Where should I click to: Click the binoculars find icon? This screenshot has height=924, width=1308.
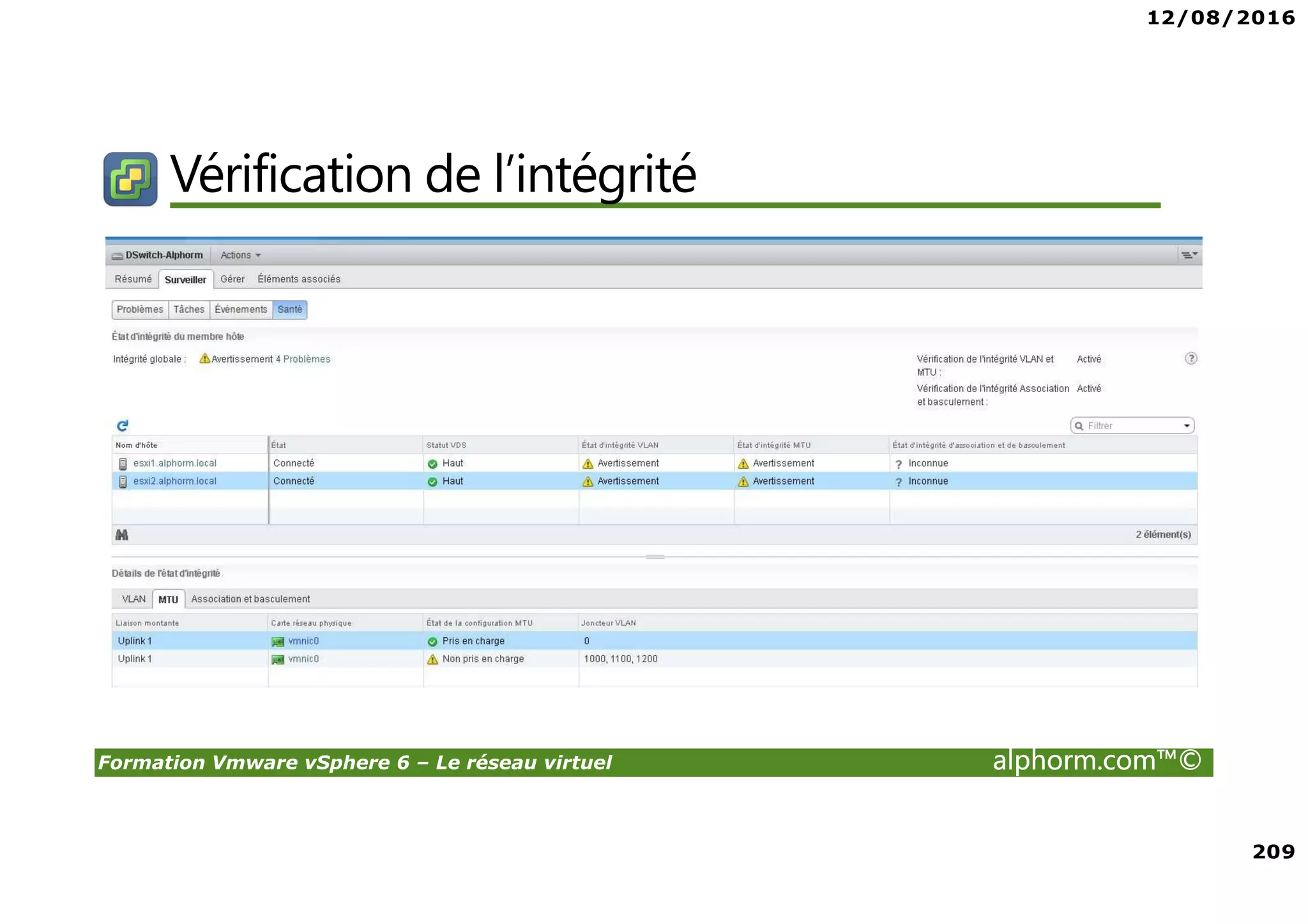coord(122,534)
